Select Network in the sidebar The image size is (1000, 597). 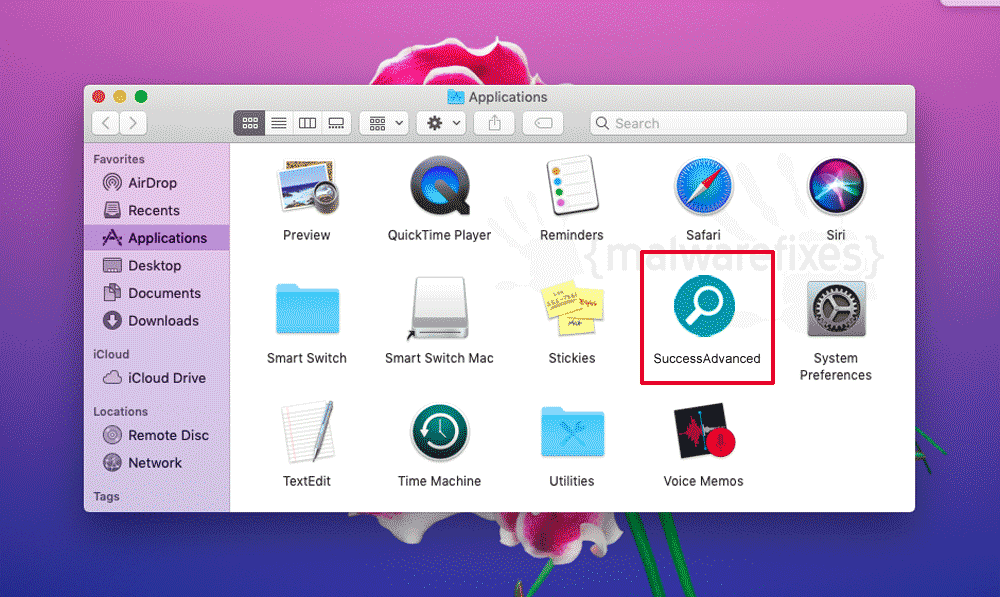click(x=157, y=463)
